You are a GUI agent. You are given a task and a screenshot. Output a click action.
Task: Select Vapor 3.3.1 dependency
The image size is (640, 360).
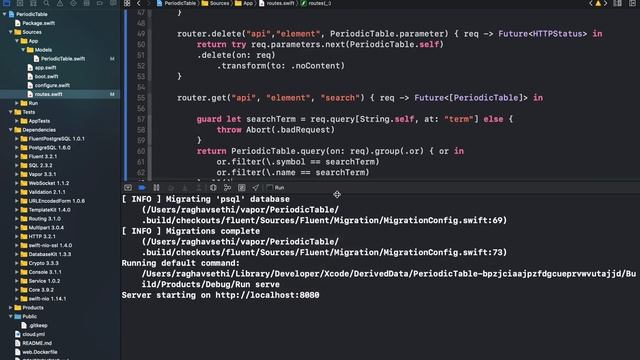coord(42,174)
